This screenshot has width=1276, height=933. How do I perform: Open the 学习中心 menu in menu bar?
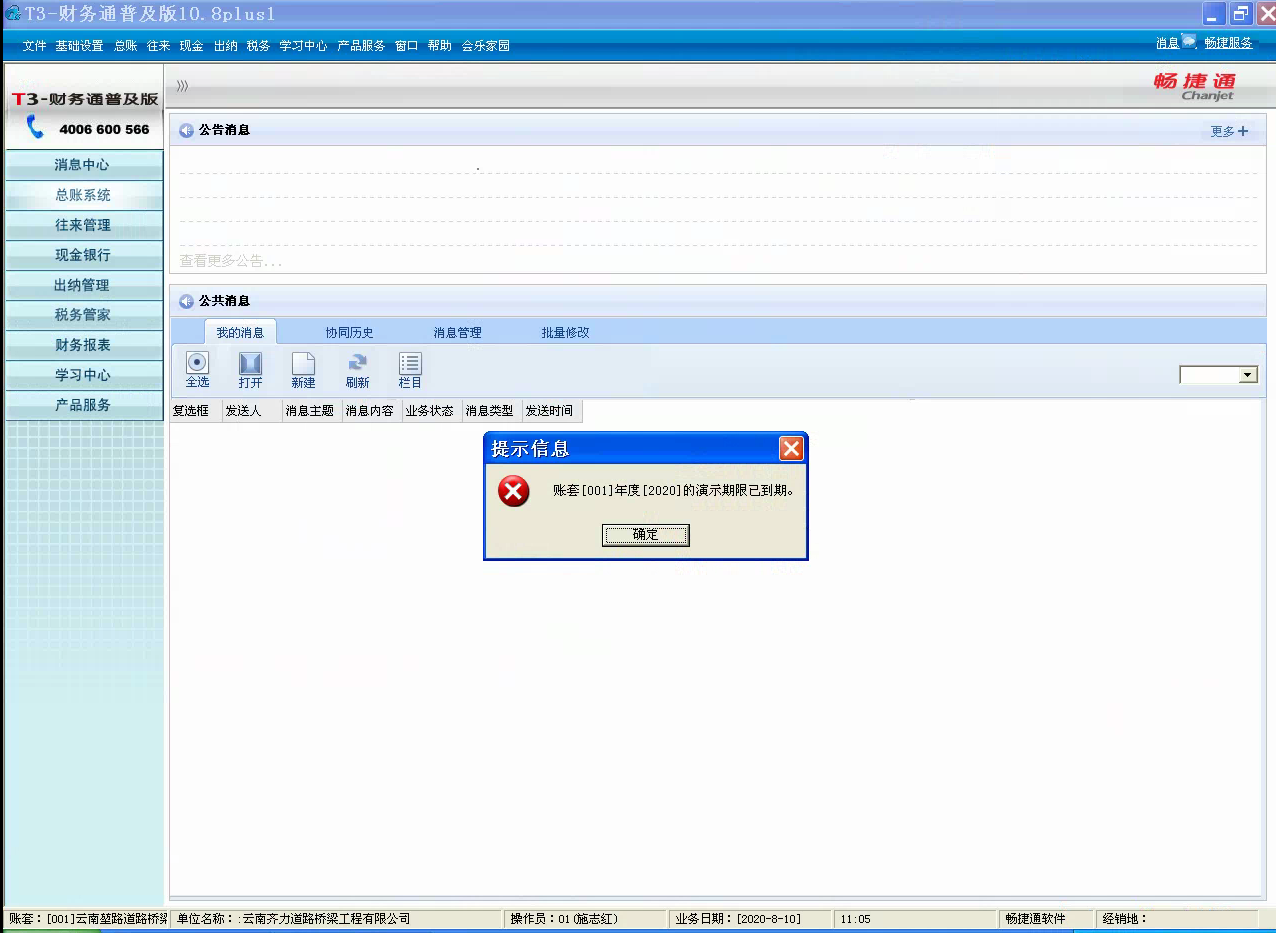tap(303, 46)
